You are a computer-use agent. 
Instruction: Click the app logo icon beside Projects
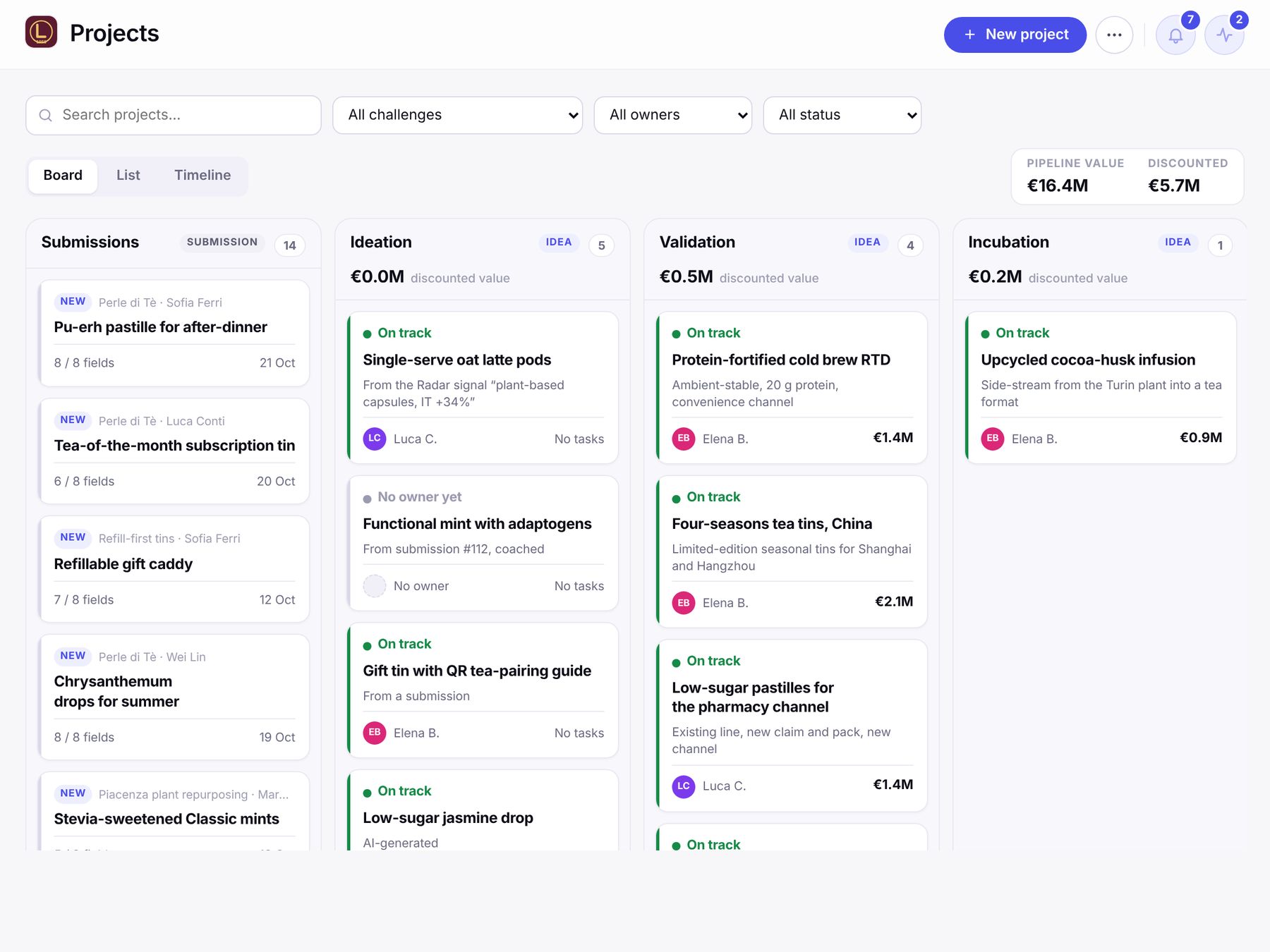[x=41, y=32]
